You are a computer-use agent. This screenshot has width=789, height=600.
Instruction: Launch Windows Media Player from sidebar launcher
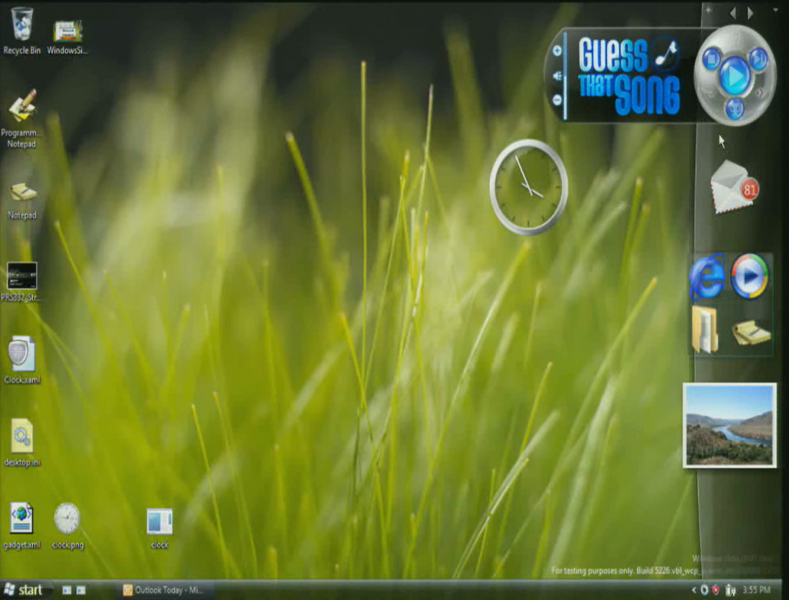coord(749,276)
